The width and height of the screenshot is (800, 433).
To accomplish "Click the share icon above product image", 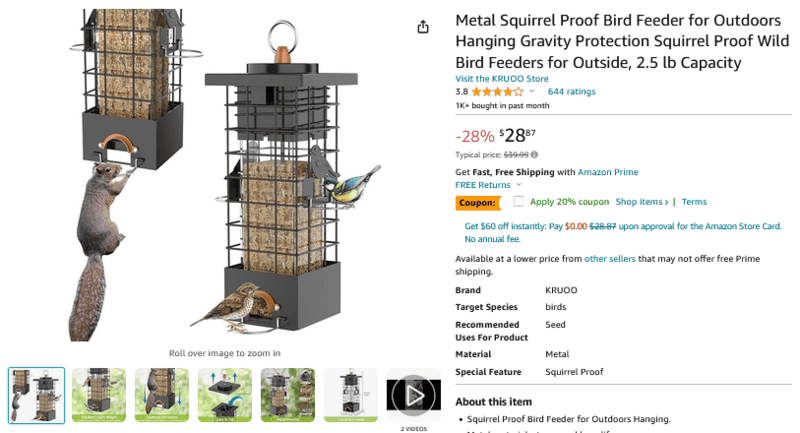I will coord(423,27).
